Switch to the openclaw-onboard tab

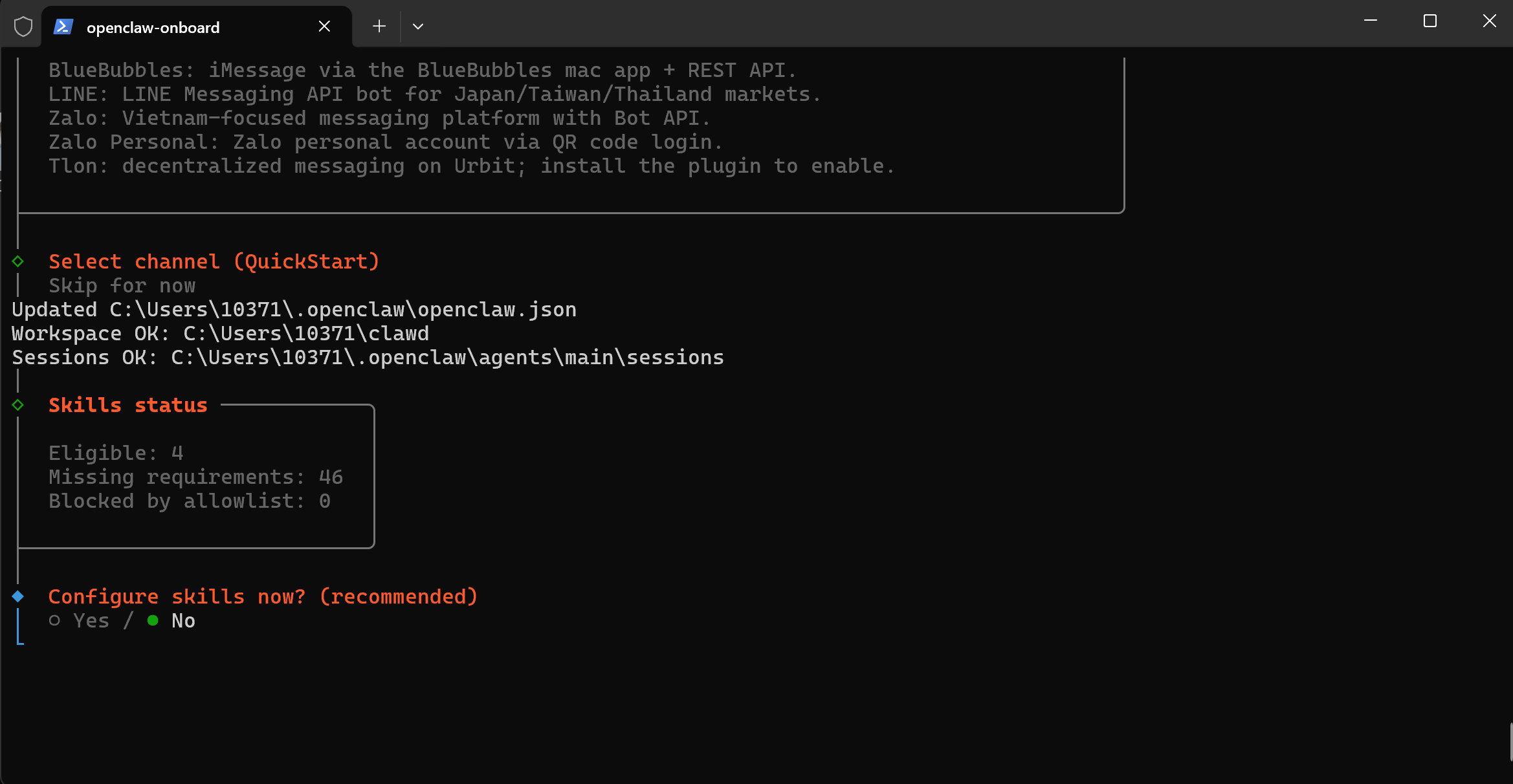point(153,27)
